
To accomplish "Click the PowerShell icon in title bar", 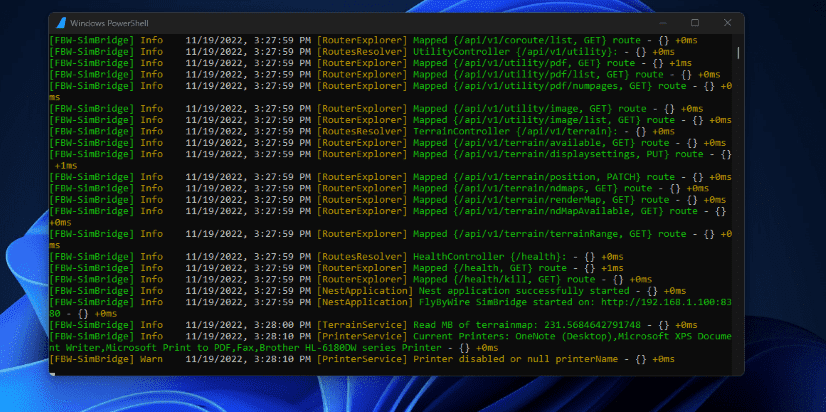I will (62, 22).
